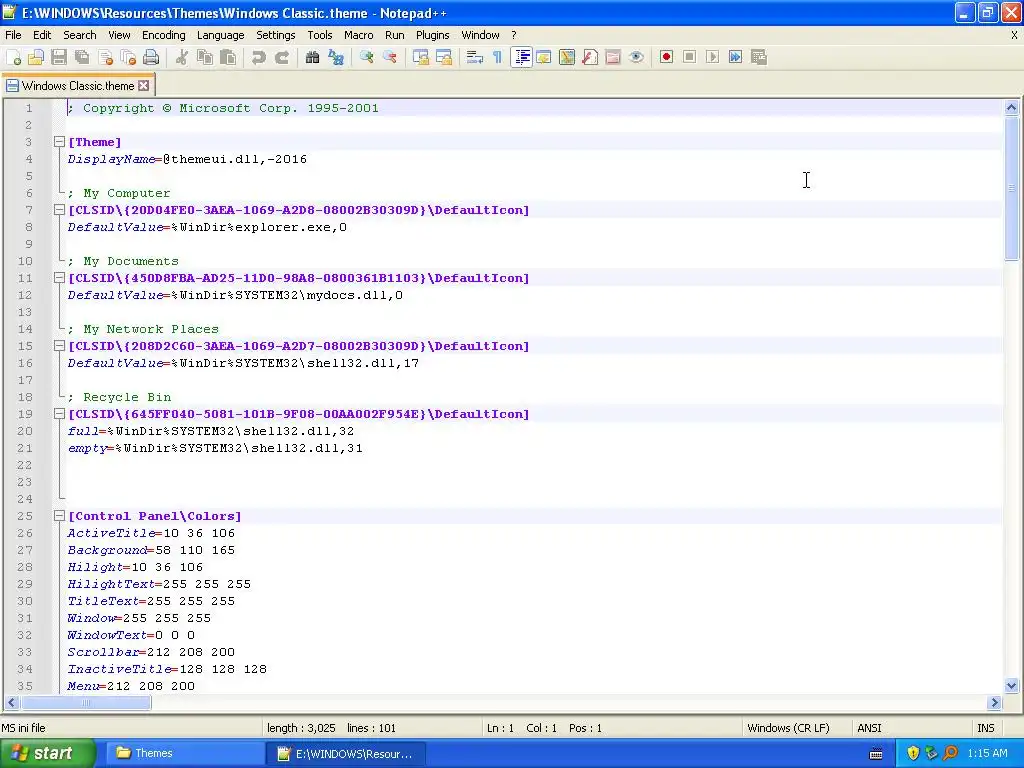
Task: Collapse fold marker on line 19
Action: pos(59,413)
